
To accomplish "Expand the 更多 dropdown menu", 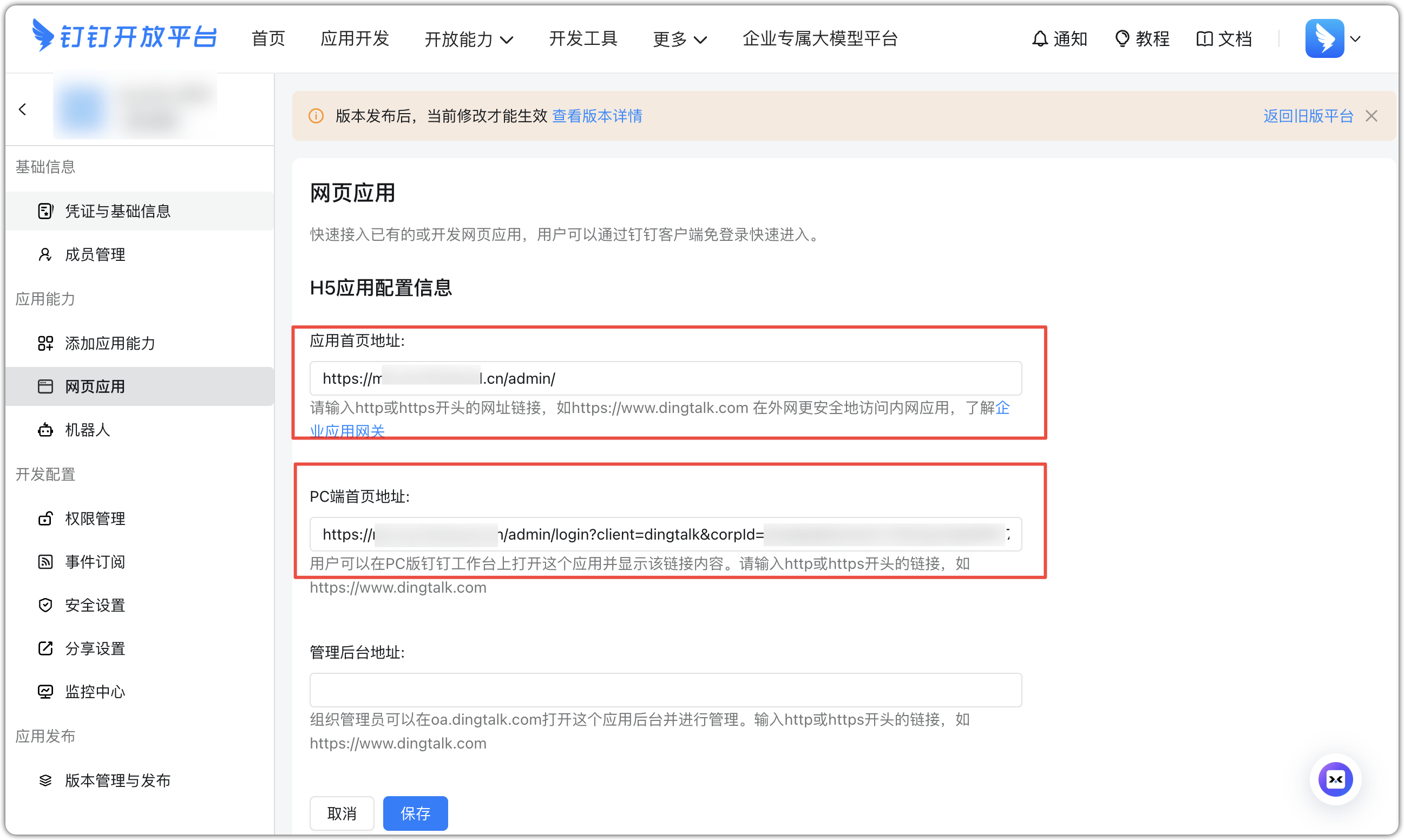I will (679, 38).
